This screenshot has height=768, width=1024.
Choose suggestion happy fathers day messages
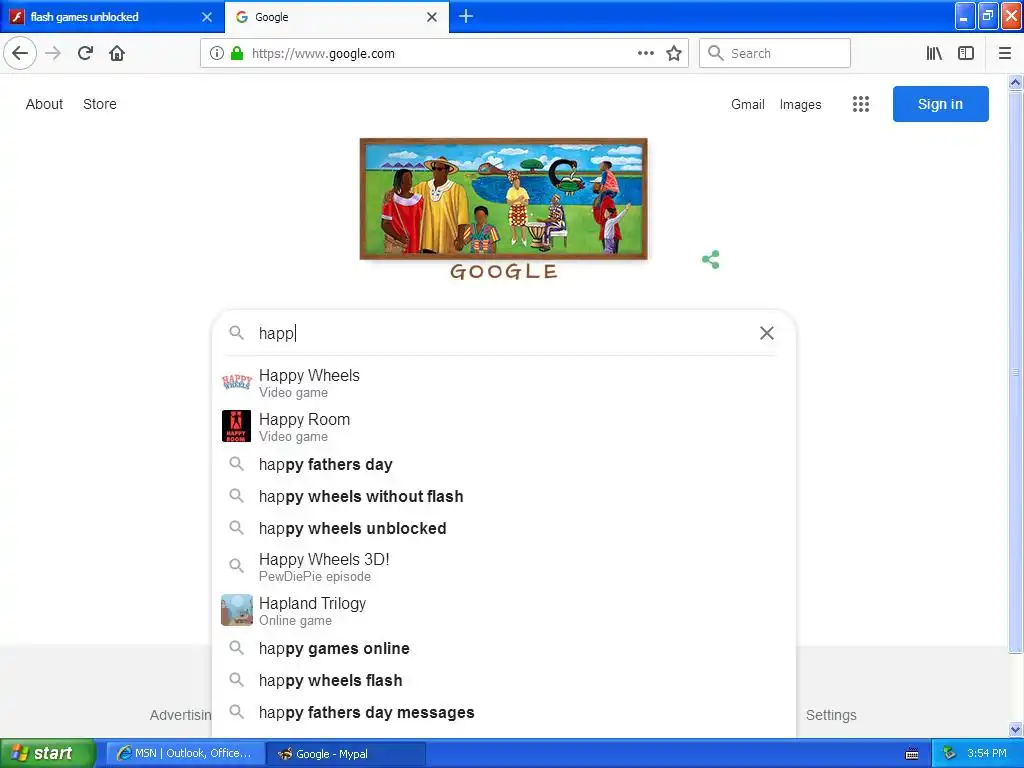[x=504, y=712]
